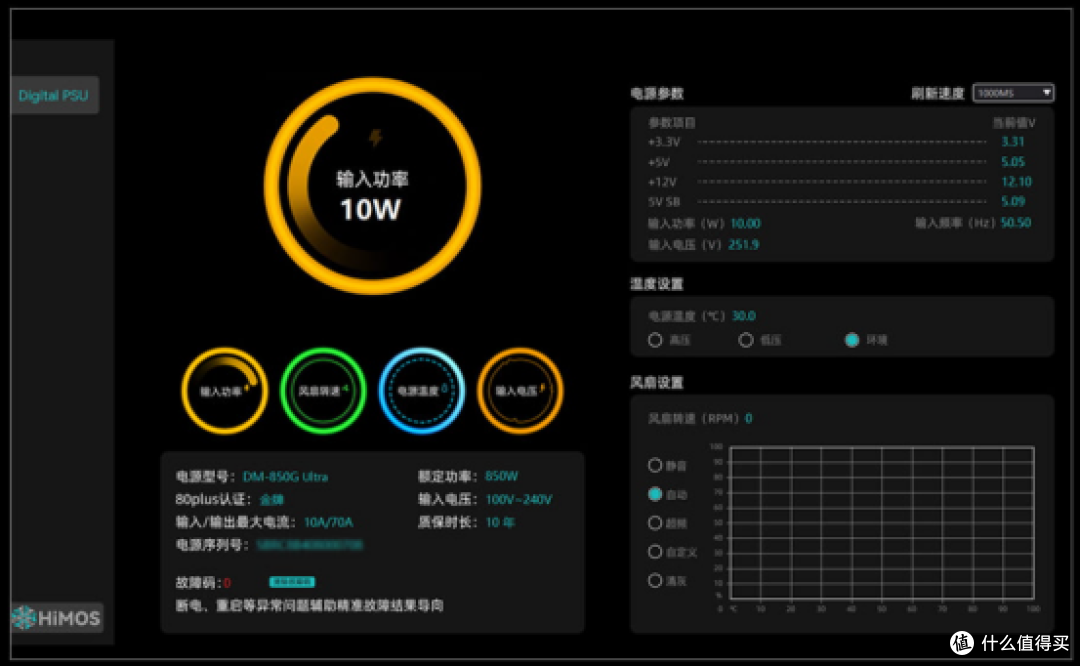Viewport: 1080px width, 666px height.
Task: Click the +12V value 12.10
Action: (1016, 182)
